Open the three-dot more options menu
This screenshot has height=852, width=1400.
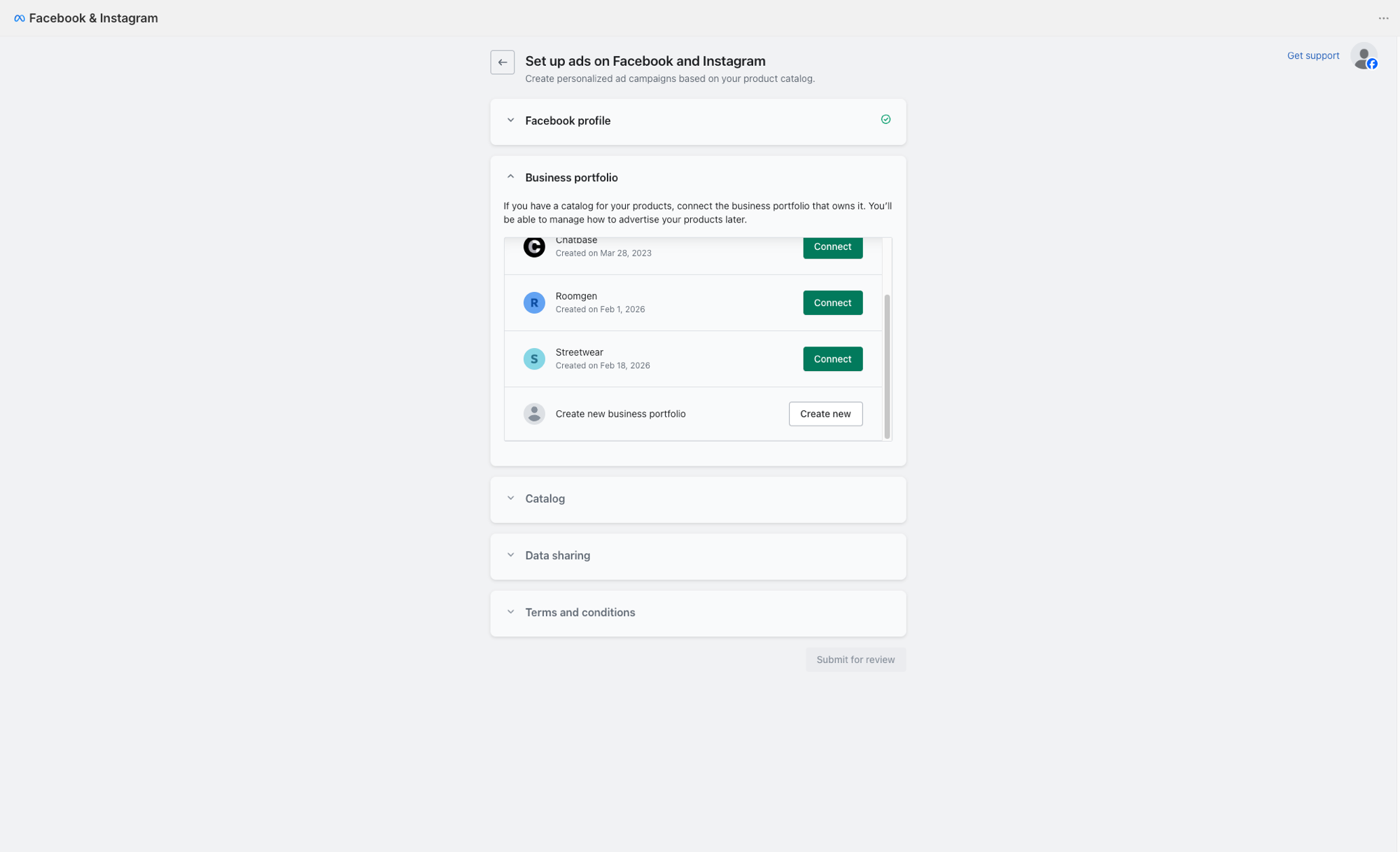click(1383, 18)
